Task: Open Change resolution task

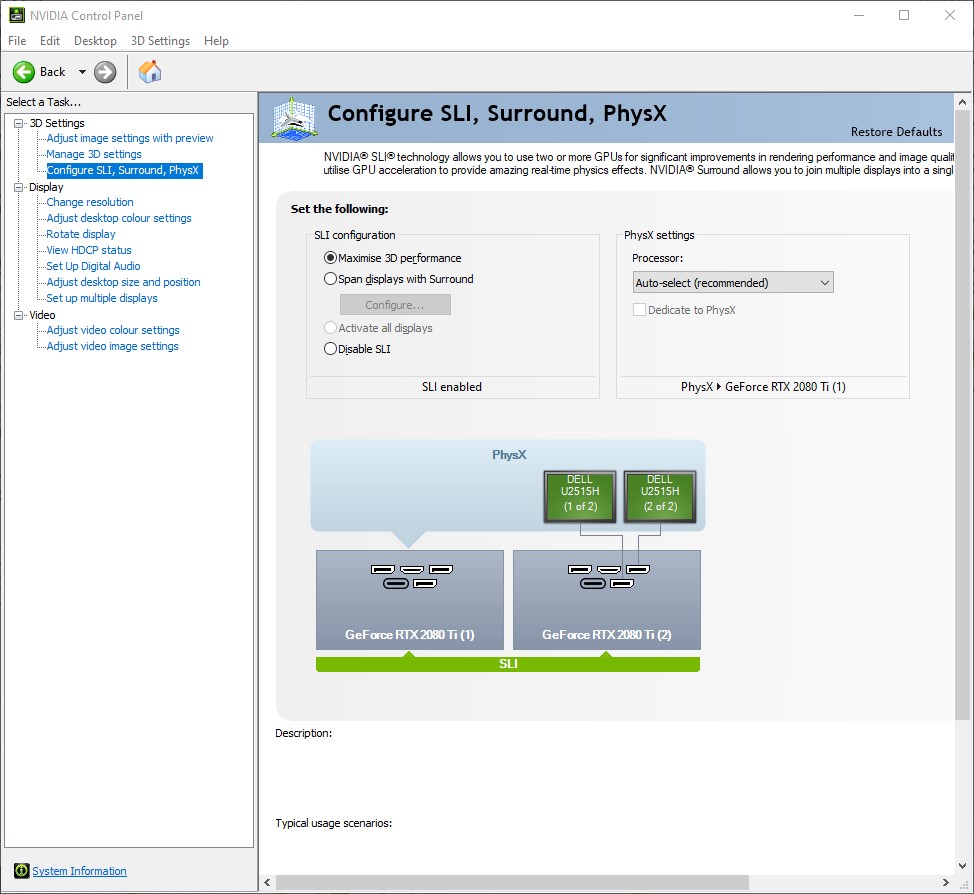Action: coord(90,202)
